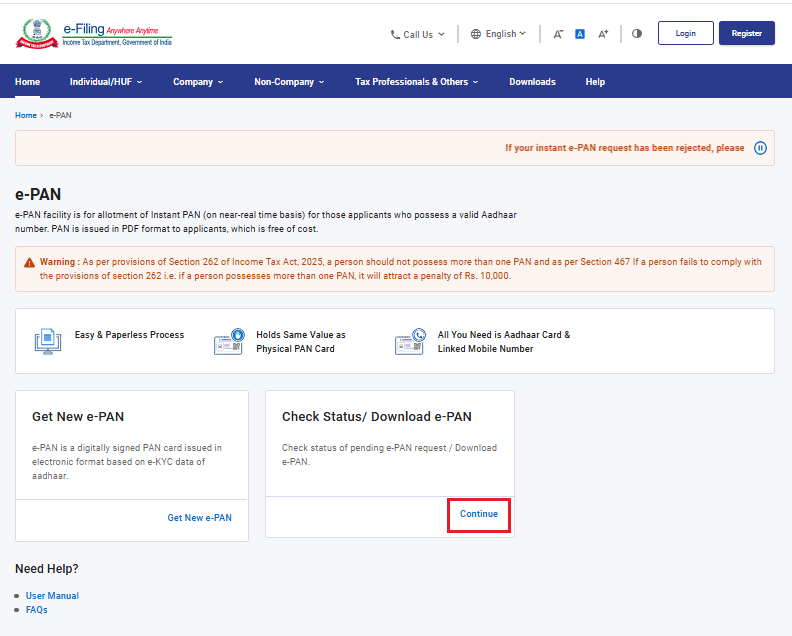Click the e-Filing Income Tax Department logo
Image resolution: width=792 pixels, height=636 pixels.
click(x=94, y=33)
